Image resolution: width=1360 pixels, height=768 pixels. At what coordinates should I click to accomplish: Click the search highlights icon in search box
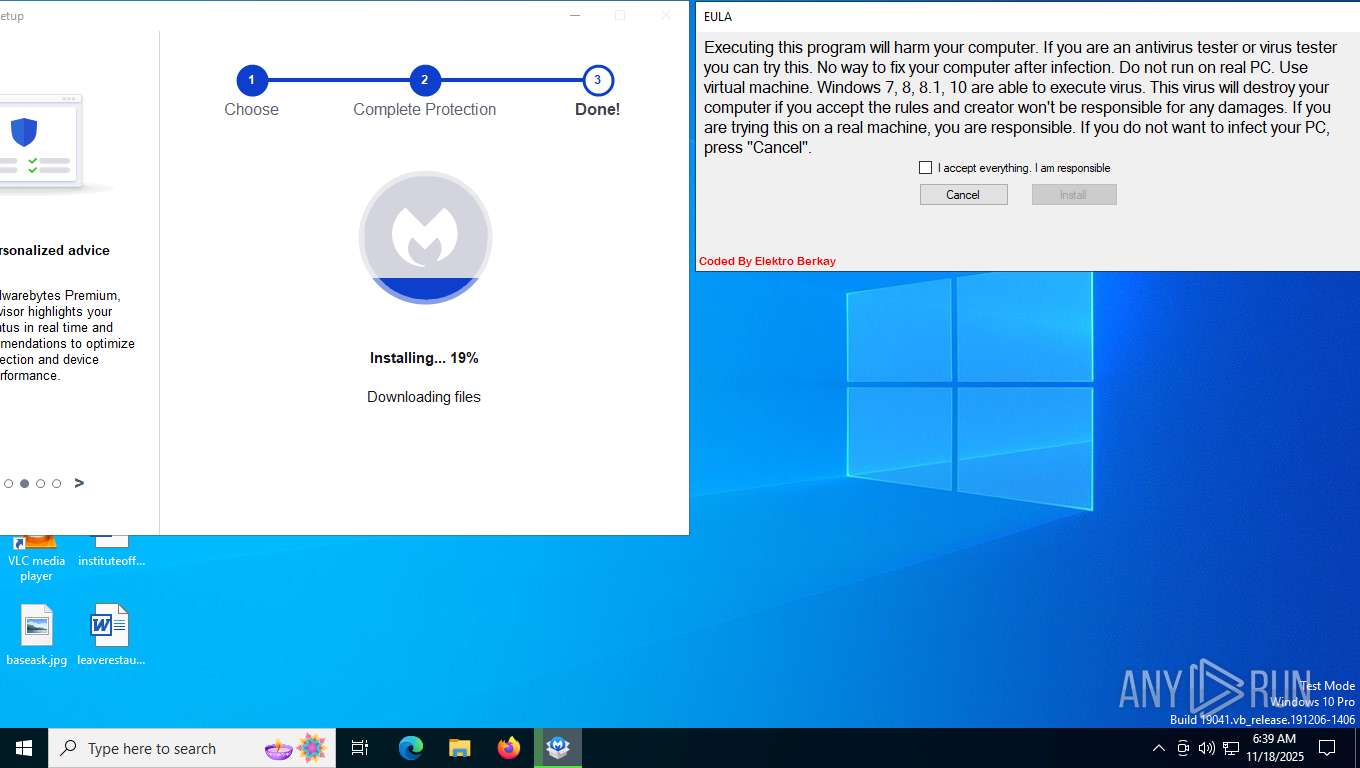pos(296,748)
